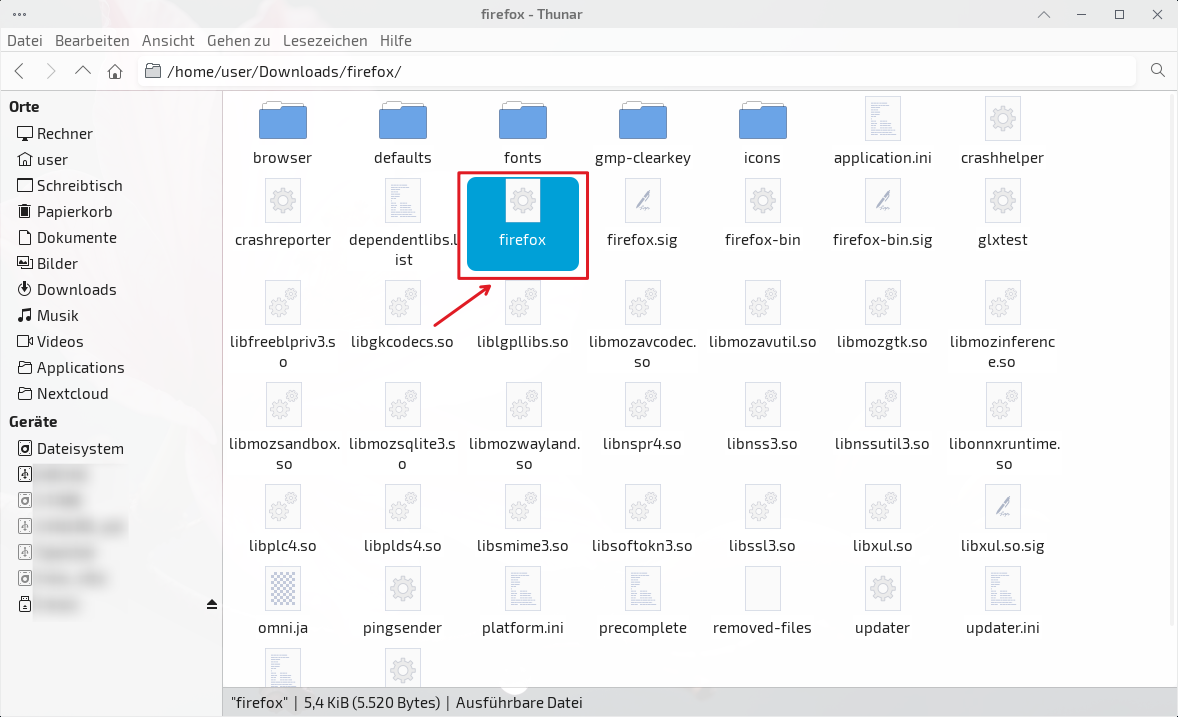
Task: Open Papierkorb in the sidebar
Action: (x=74, y=212)
